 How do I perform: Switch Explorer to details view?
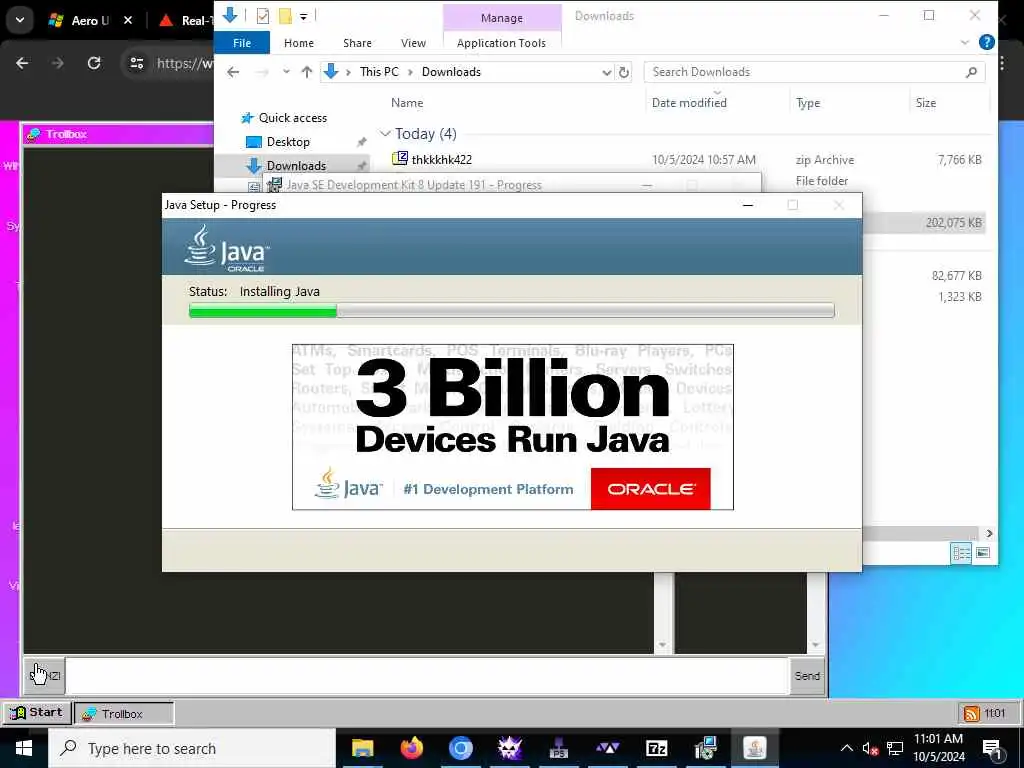(x=961, y=553)
